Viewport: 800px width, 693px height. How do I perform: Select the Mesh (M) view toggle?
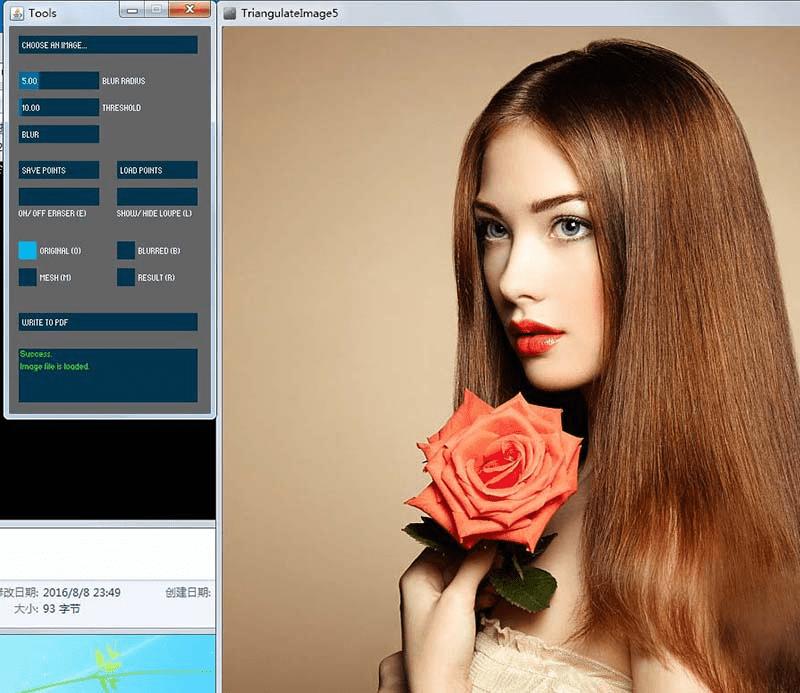(28, 277)
